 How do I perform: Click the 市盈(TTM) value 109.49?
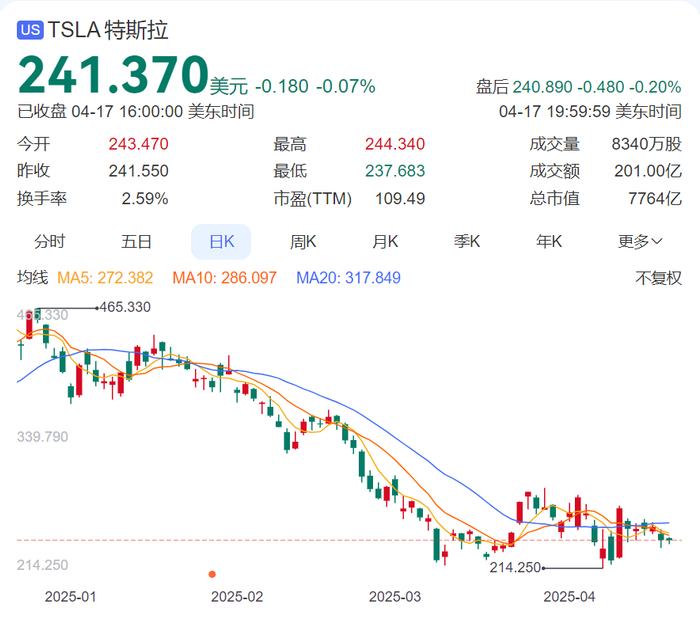tap(400, 198)
